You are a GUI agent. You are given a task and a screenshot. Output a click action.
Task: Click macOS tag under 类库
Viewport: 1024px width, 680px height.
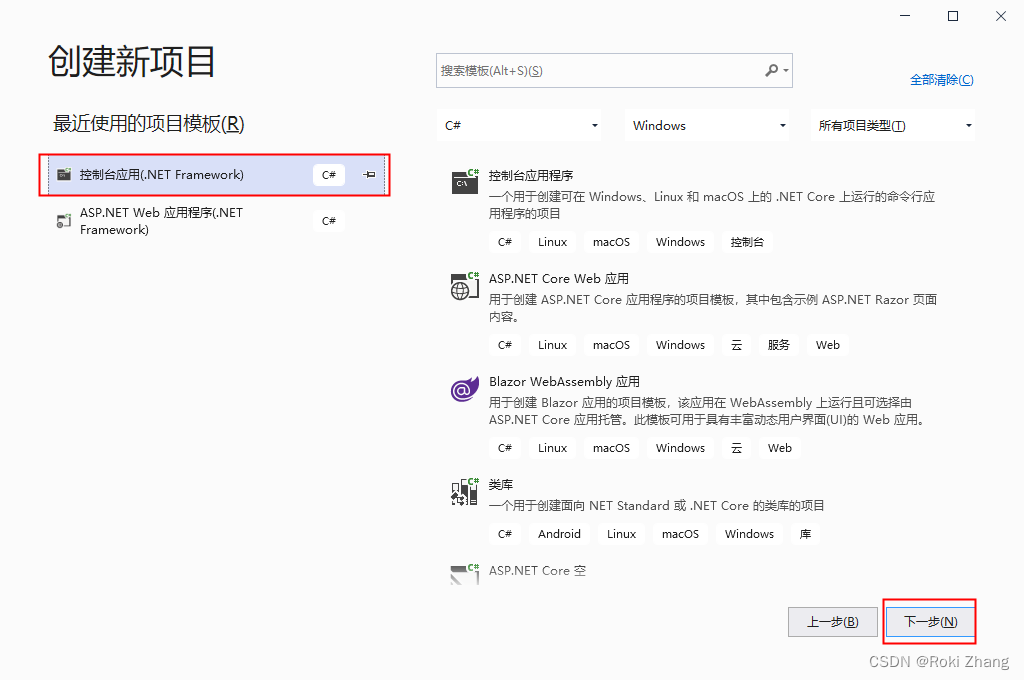click(680, 534)
